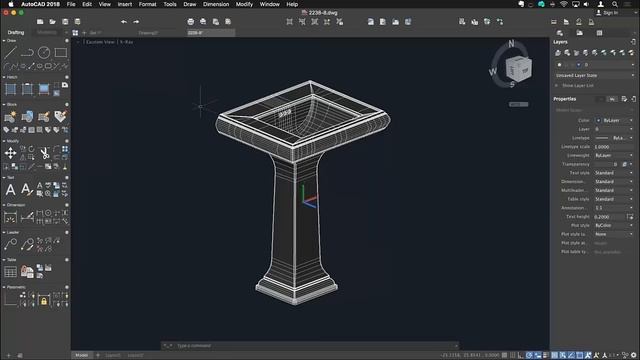Collapse the Draw panel group
Image resolution: width=640 pixels, height=360 pixels.
click(4, 41)
